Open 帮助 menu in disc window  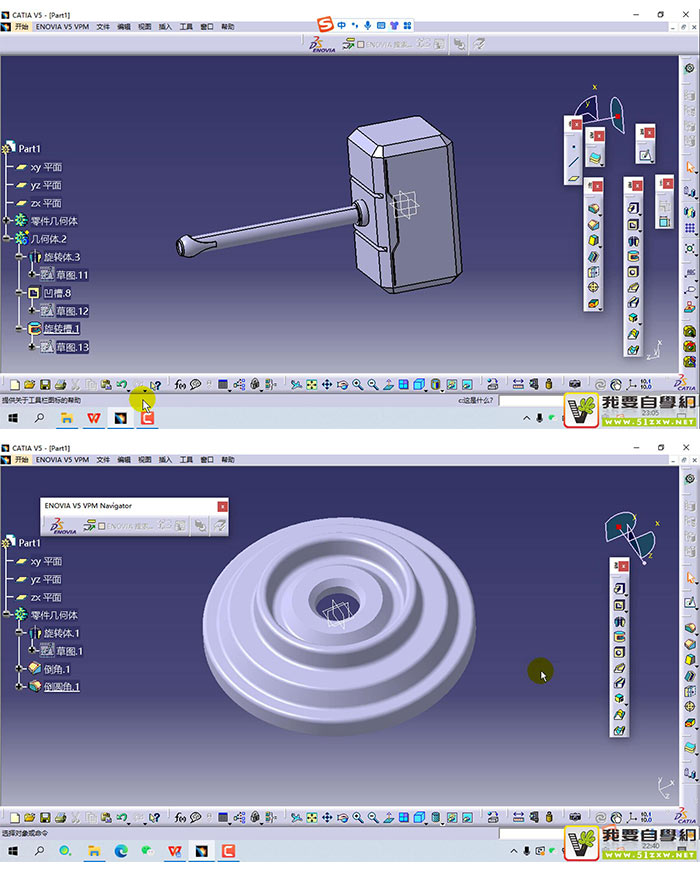(x=228, y=459)
